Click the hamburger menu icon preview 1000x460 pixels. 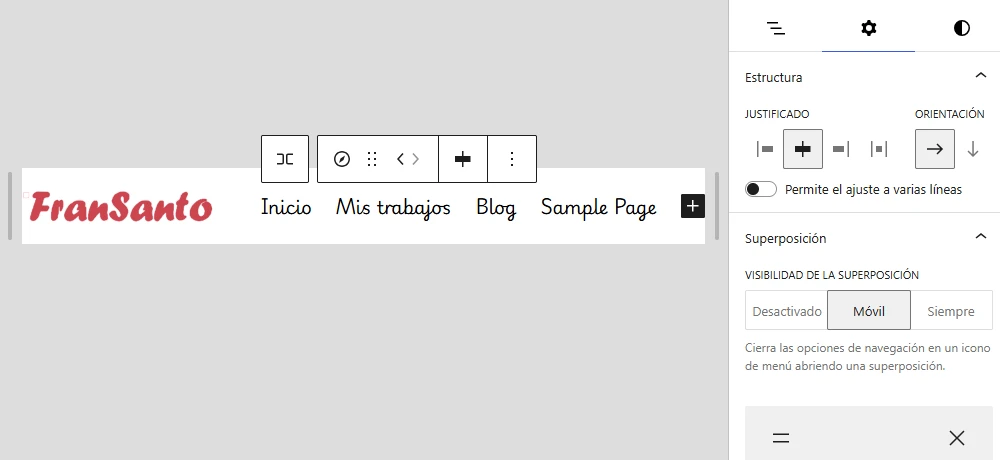click(781, 438)
